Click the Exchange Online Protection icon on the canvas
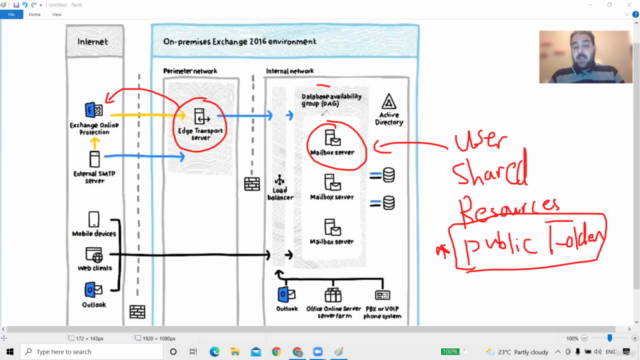The width and height of the screenshot is (640, 360). 94,110
